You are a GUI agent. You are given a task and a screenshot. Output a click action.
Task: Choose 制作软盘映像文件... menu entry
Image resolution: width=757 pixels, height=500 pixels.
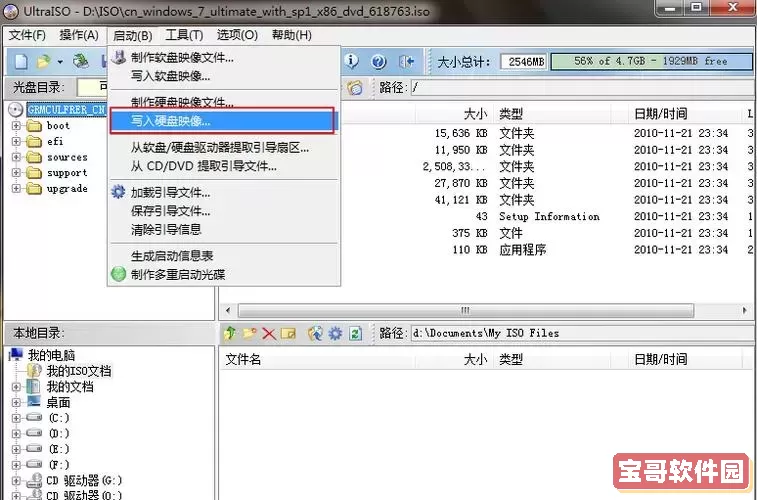coord(224,58)
